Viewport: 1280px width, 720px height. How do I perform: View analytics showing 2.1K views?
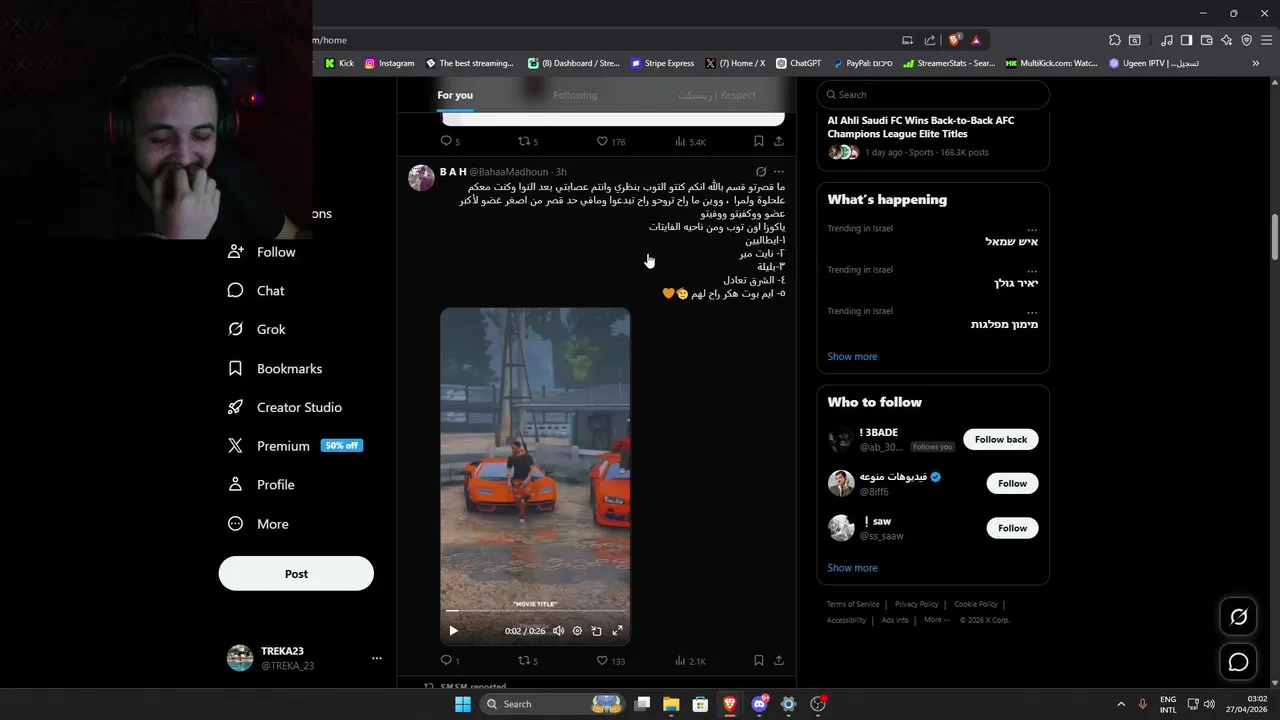pyautogui.click(x=690, y=660)
